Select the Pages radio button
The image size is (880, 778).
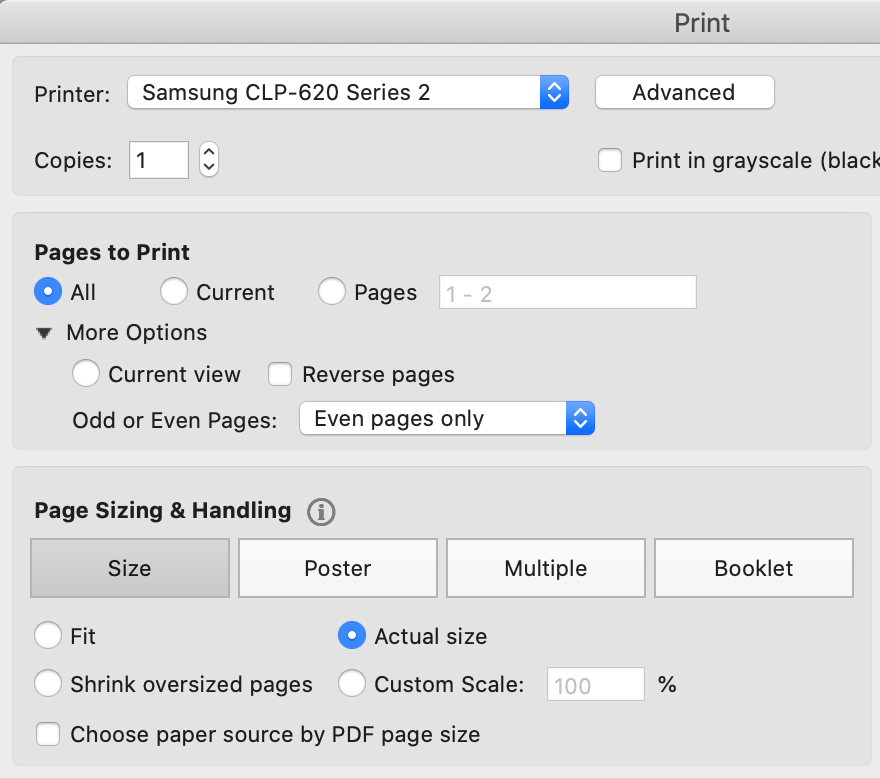330,292
